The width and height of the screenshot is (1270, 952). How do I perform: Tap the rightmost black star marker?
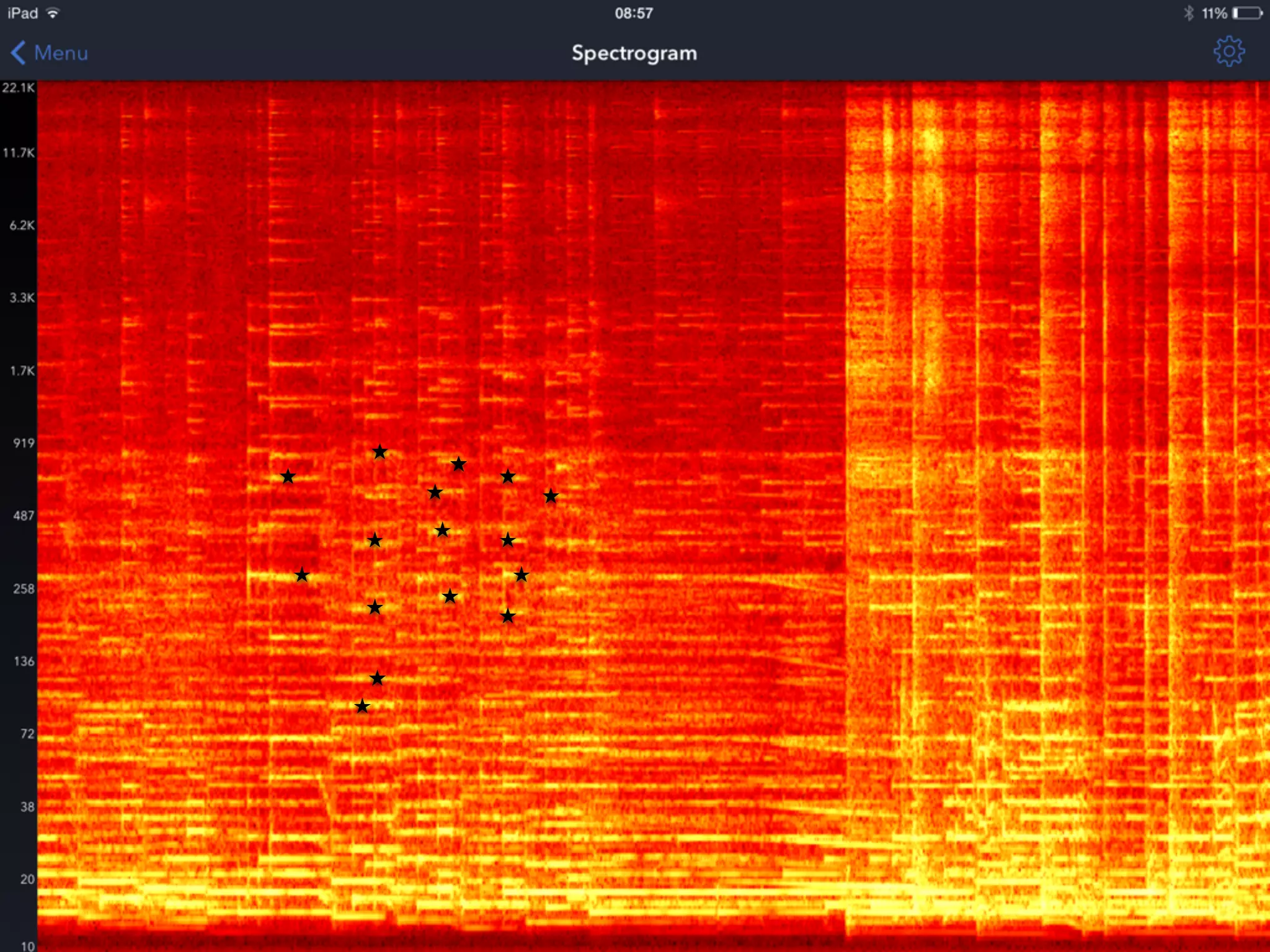coord(551,496)
